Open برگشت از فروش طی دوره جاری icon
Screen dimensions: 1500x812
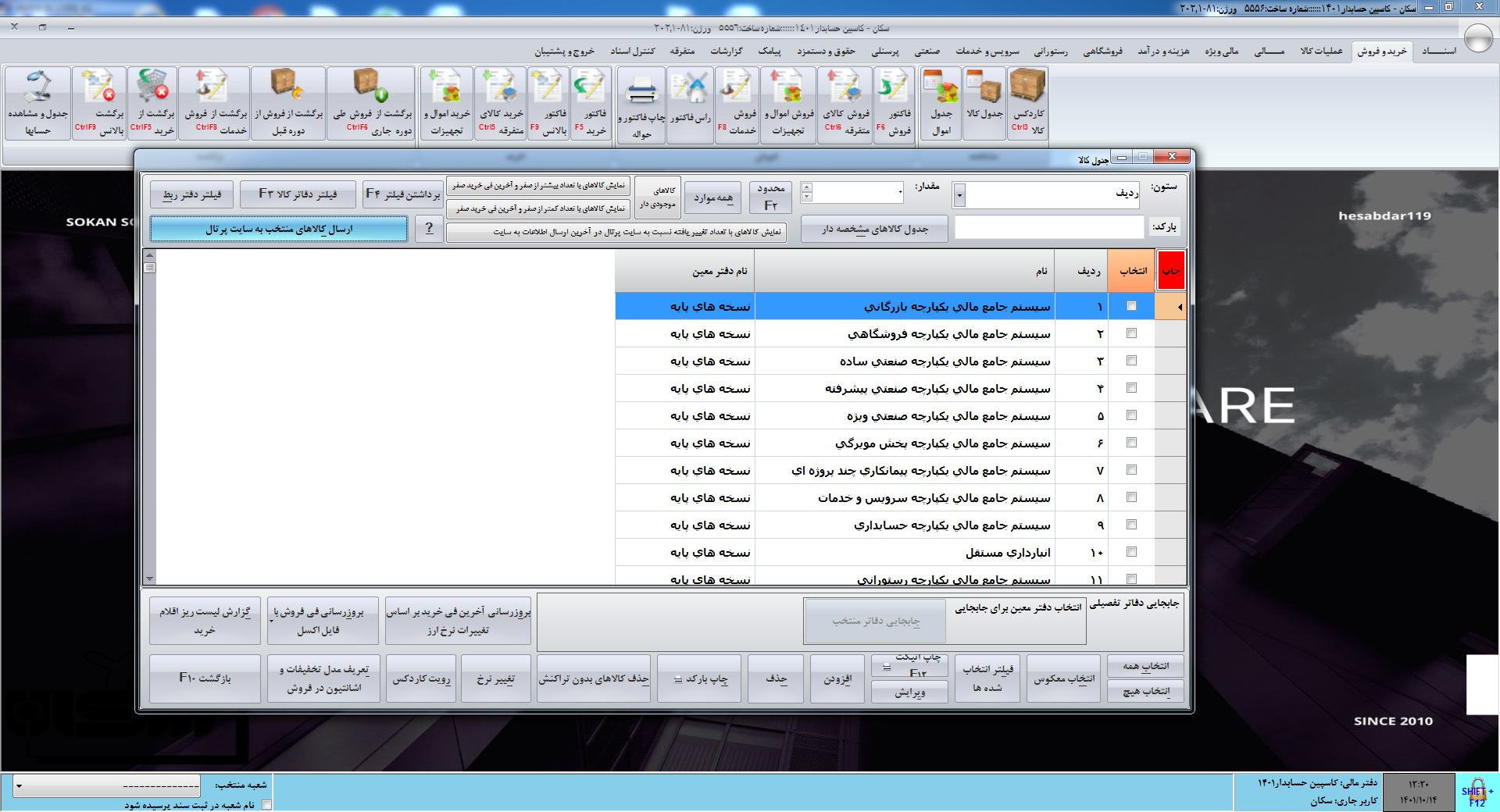click(372, 103)
